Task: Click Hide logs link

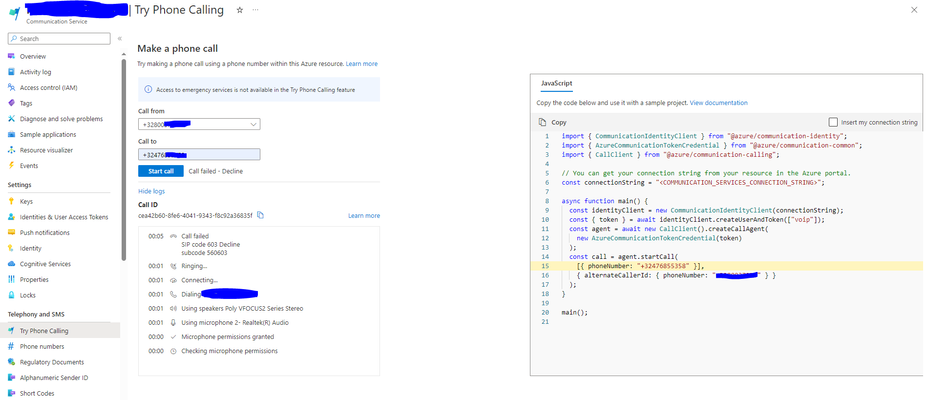Action: coord(152,191)
